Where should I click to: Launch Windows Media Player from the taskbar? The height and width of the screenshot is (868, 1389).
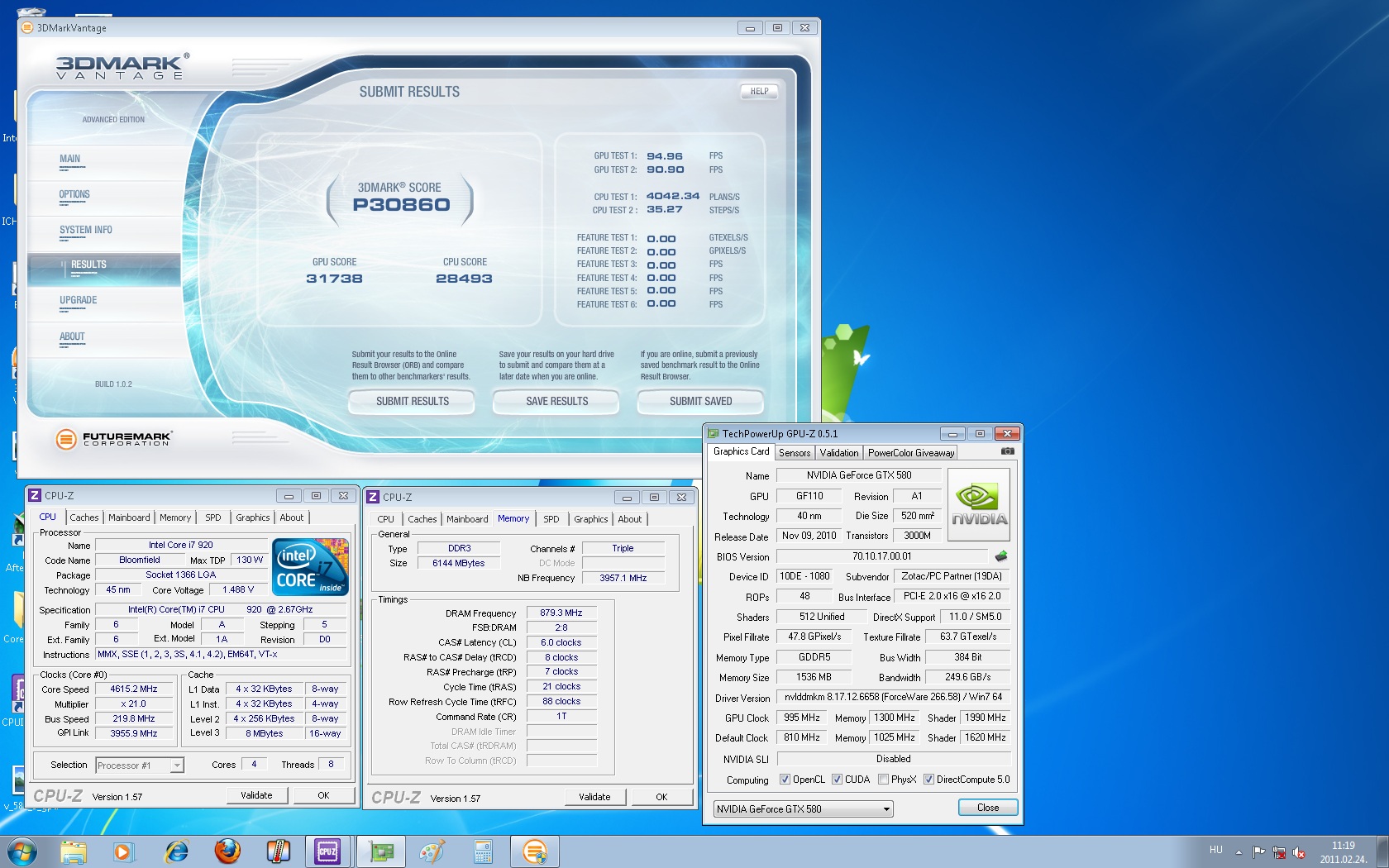click(x=123, y=851)
